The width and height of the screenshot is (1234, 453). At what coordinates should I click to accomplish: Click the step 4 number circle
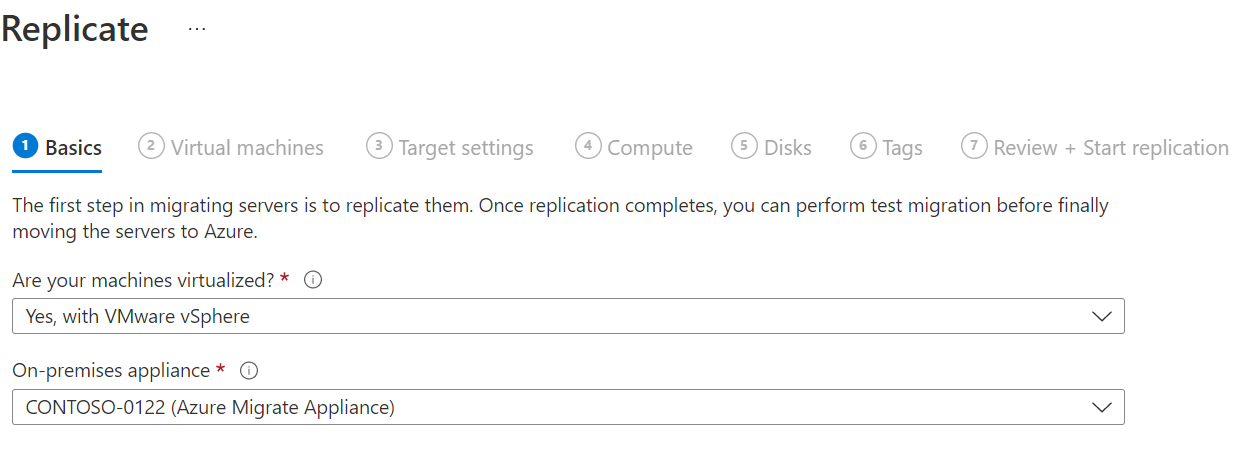588,146
